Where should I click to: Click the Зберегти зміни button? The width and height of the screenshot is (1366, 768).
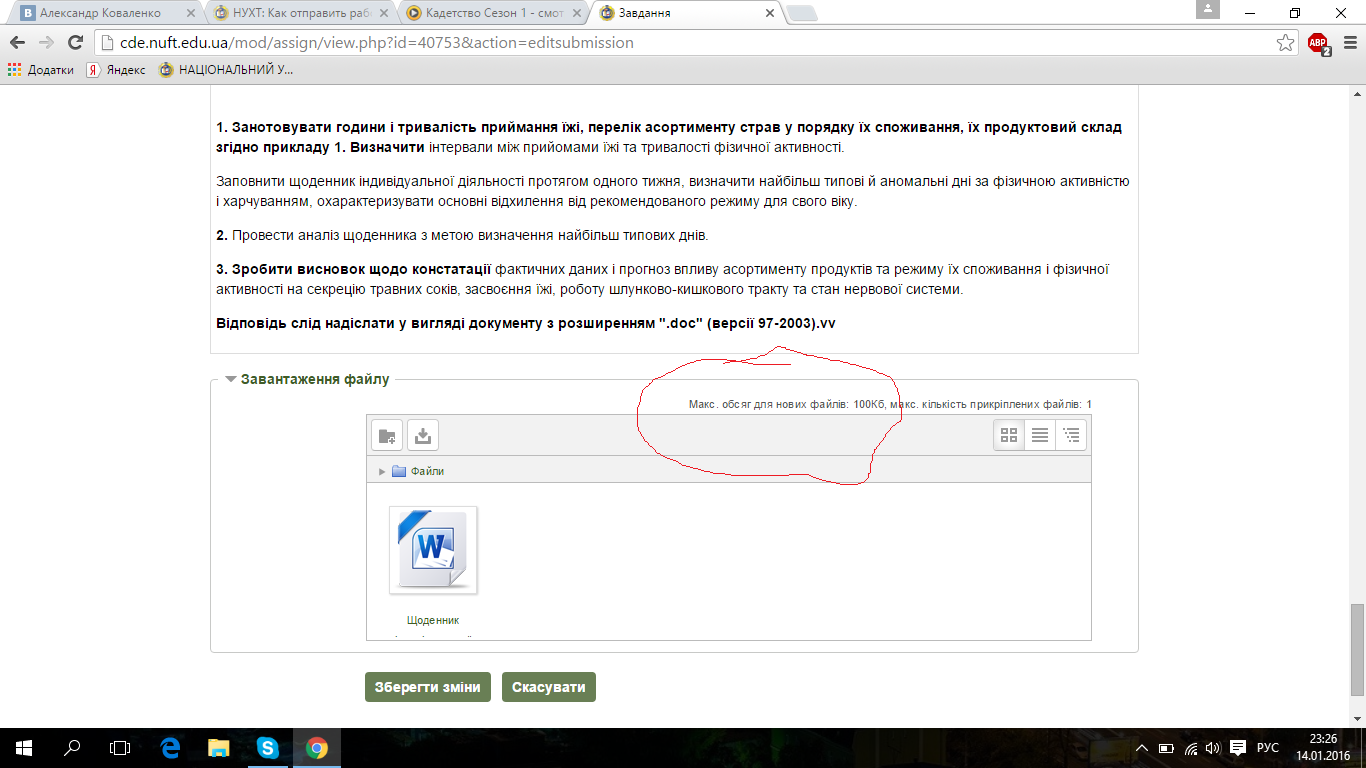[428, 687]
